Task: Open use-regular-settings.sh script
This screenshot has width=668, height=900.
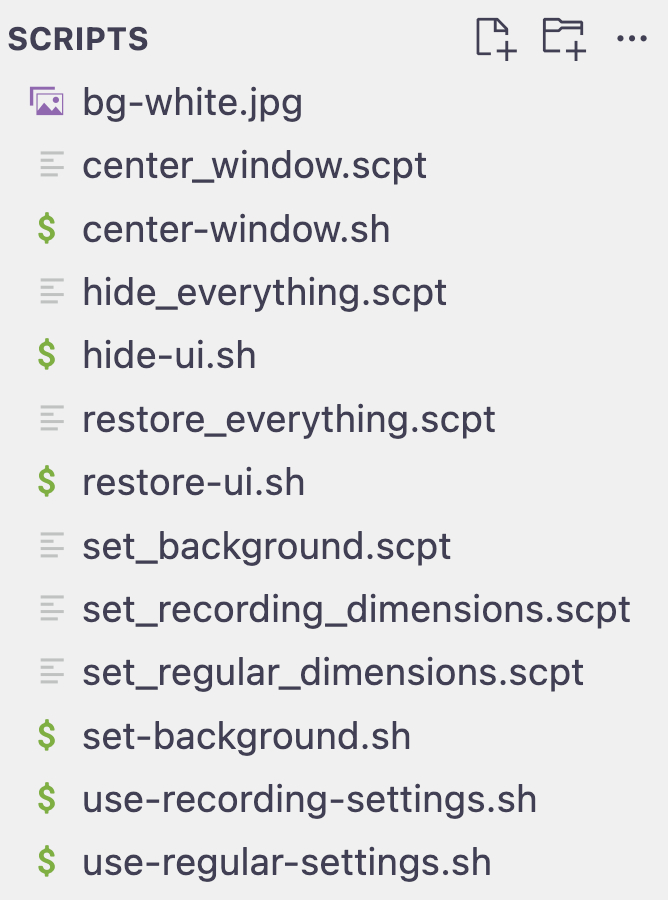Action: pyautogui.click(x=287, y=862)
